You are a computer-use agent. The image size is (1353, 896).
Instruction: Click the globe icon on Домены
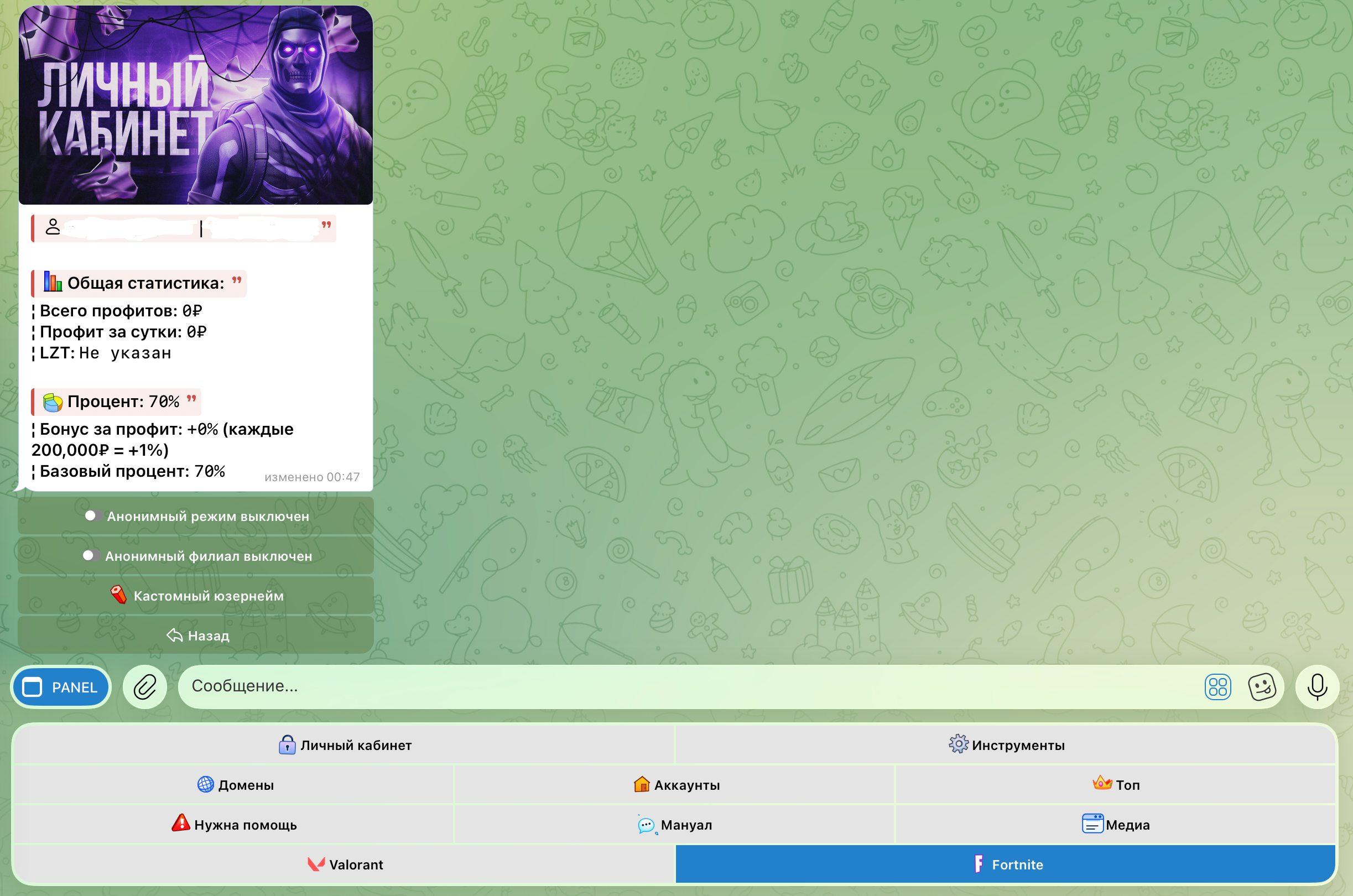tap(205, 784)
